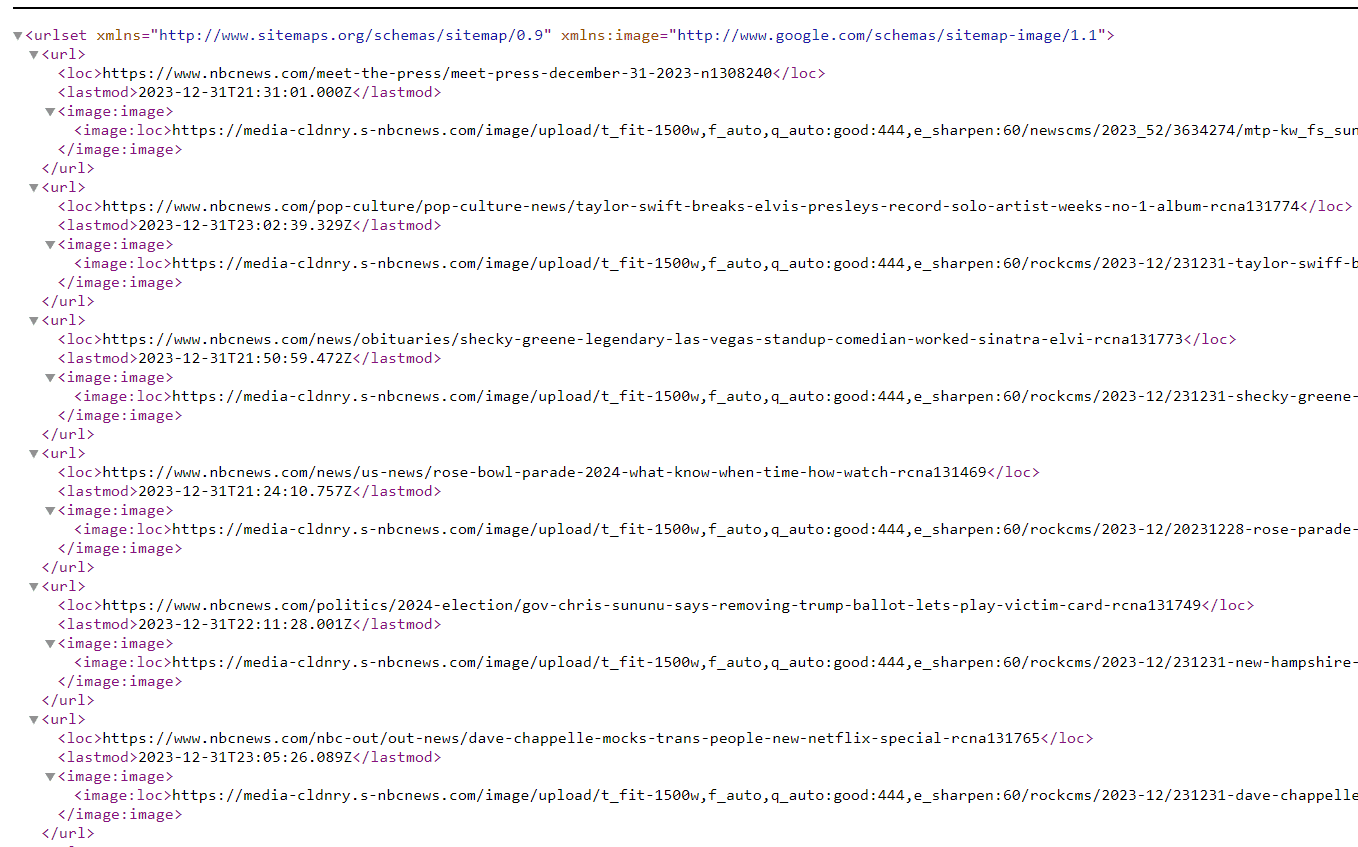Collapse image:image node under Dave Chappelle entry

tap(49, 777)
